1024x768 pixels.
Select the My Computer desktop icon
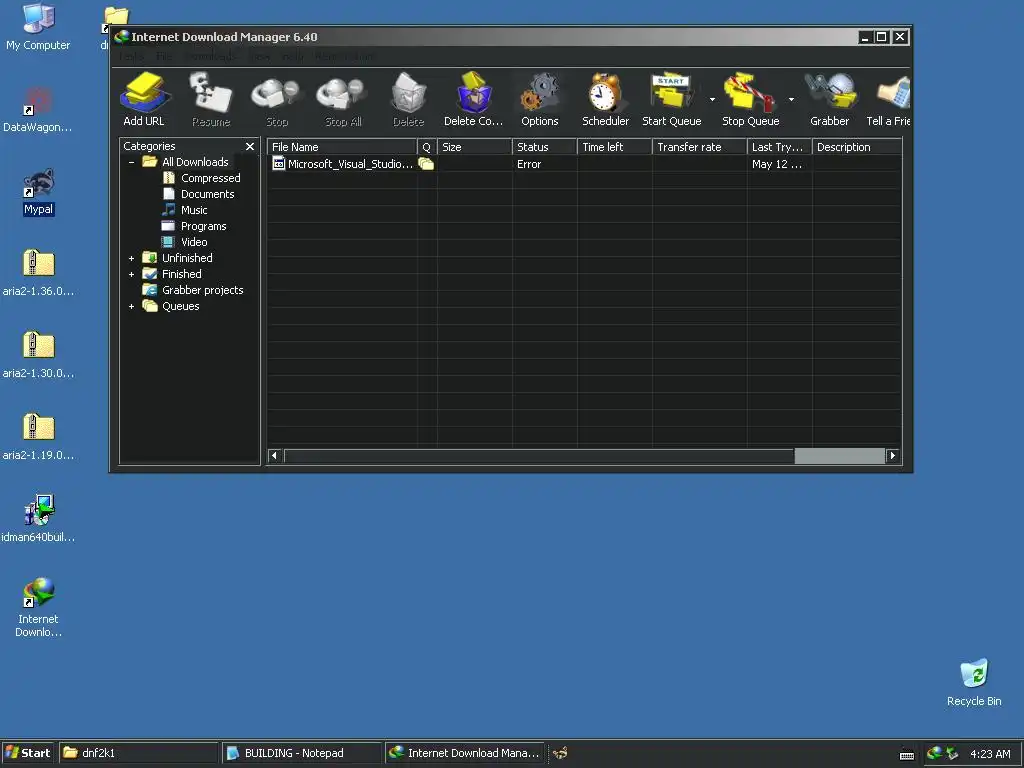(38, 28)
